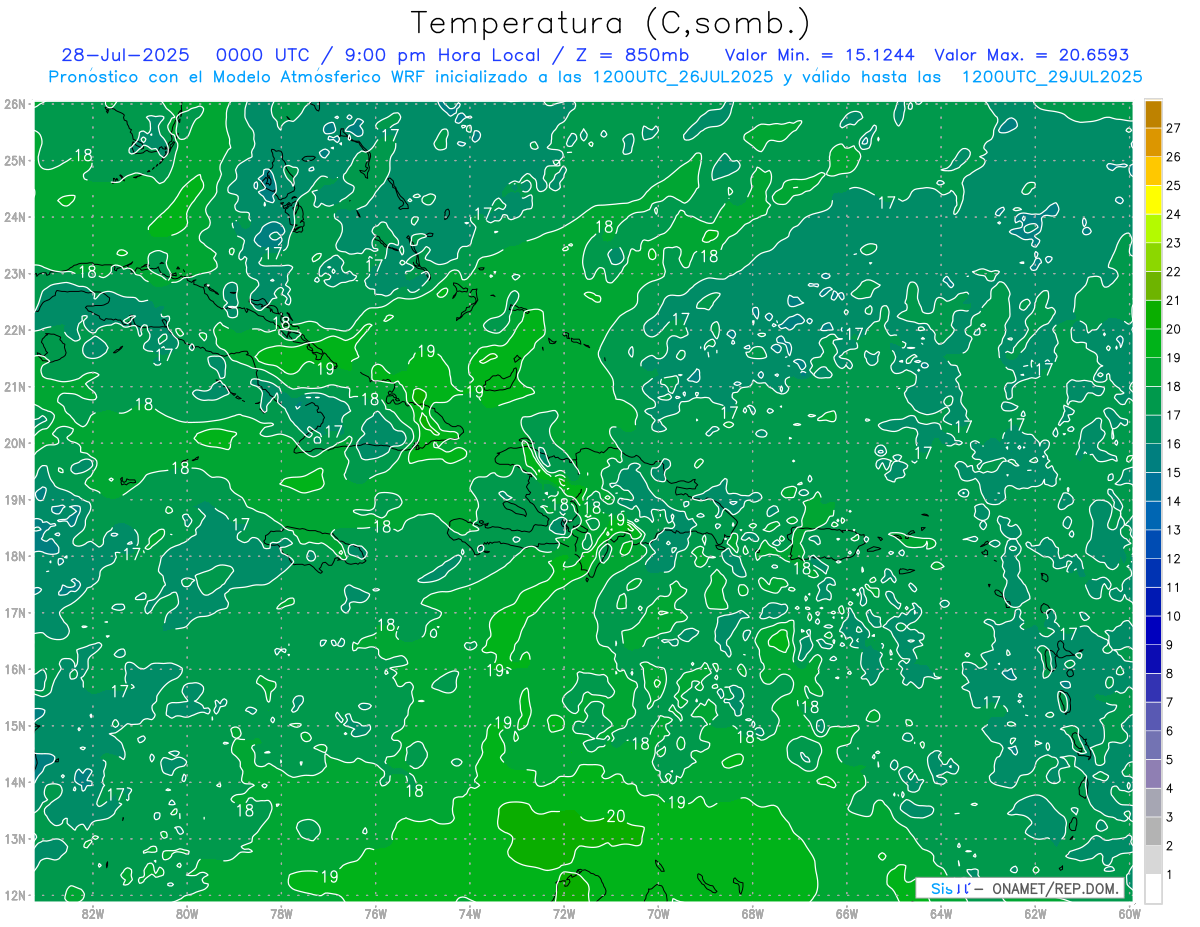The image size is (1200, 927).
Task: Click the '19N' latitude axis label
Action: point(14,499)
